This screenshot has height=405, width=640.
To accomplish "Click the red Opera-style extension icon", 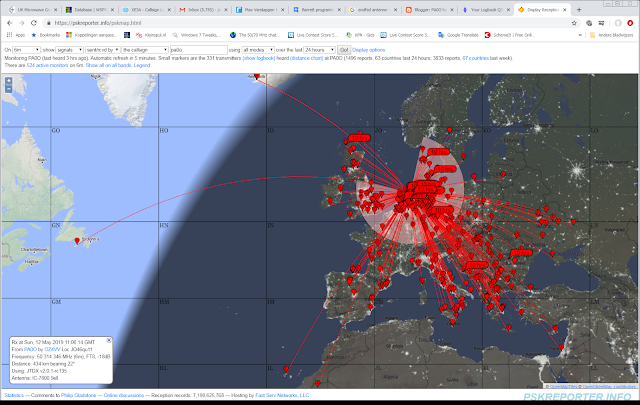I will pos(630,23).
